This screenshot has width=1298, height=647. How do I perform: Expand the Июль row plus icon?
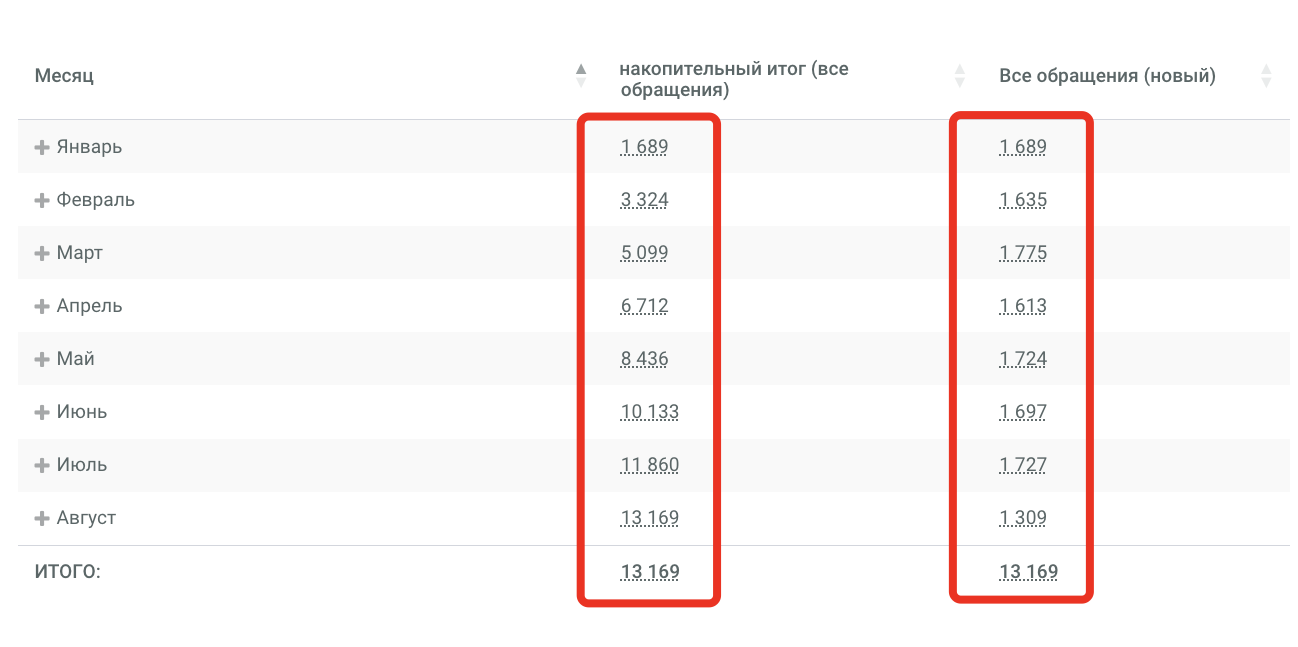click(42, 465)
